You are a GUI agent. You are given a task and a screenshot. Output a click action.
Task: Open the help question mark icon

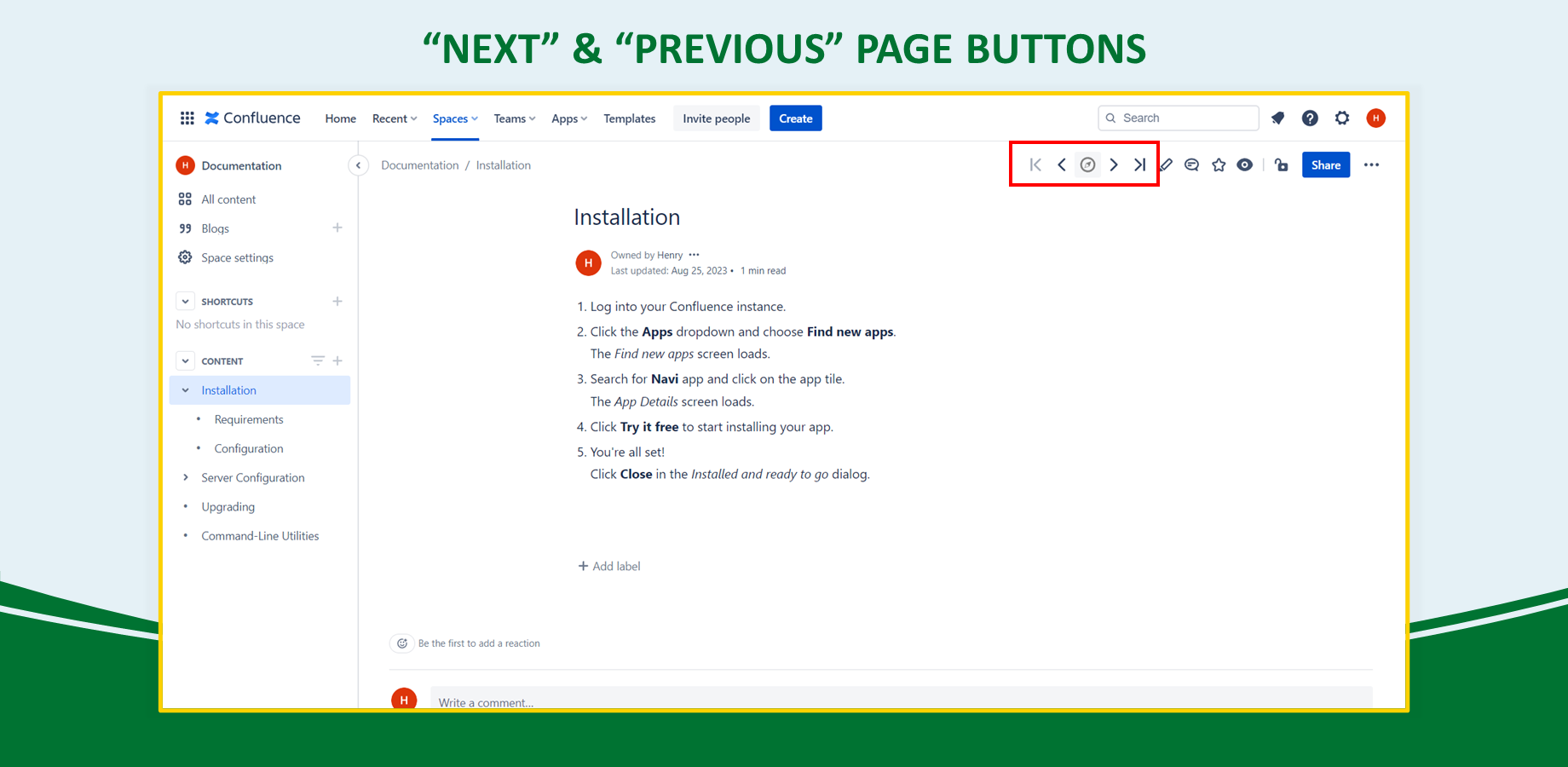(1310, 118)
